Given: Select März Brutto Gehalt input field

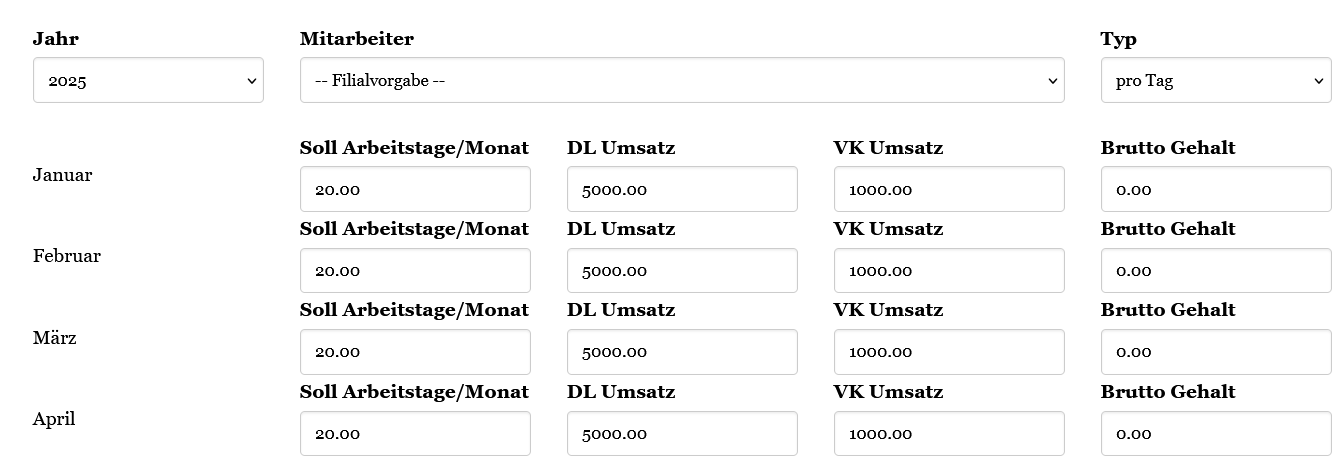Looking at the screenshot, I should pyautogui.click(x=1215, y=352).
